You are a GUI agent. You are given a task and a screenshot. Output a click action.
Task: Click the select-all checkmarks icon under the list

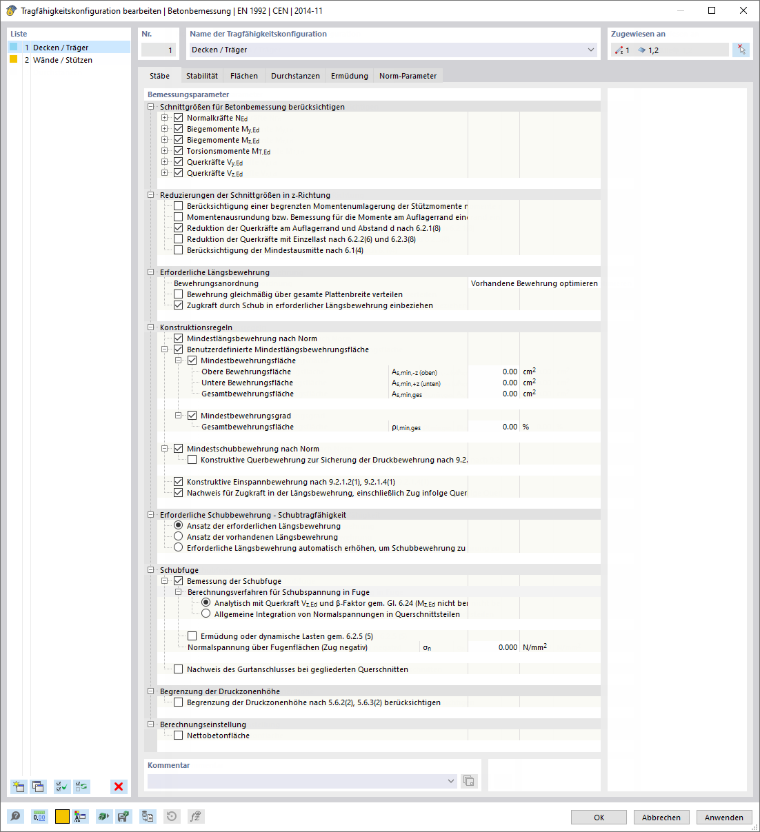coord(62,786)
